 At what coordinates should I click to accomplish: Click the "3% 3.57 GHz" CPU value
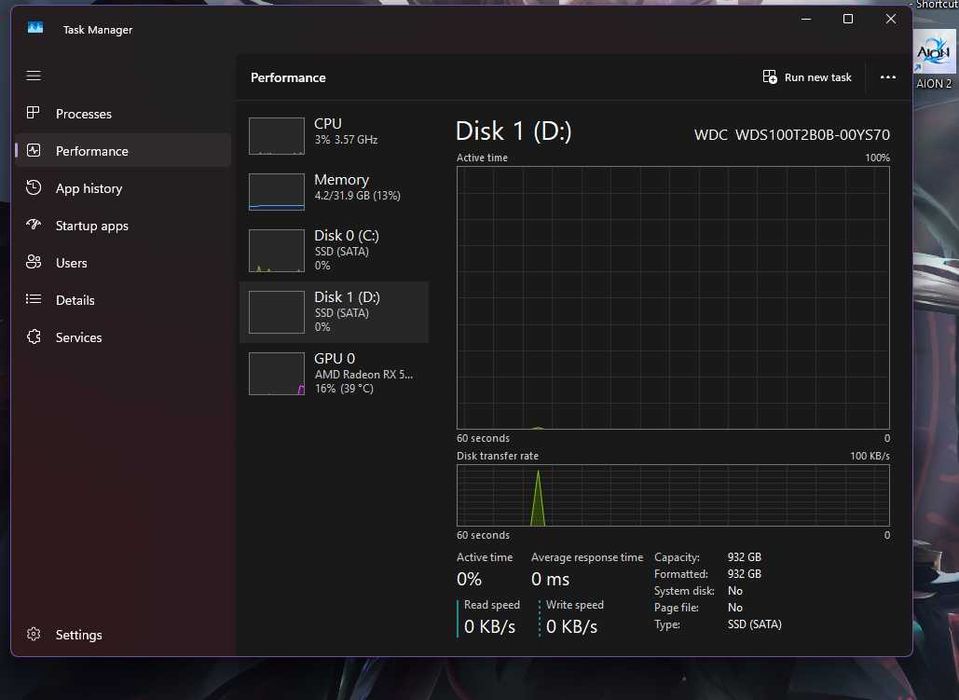click(346, 139)
